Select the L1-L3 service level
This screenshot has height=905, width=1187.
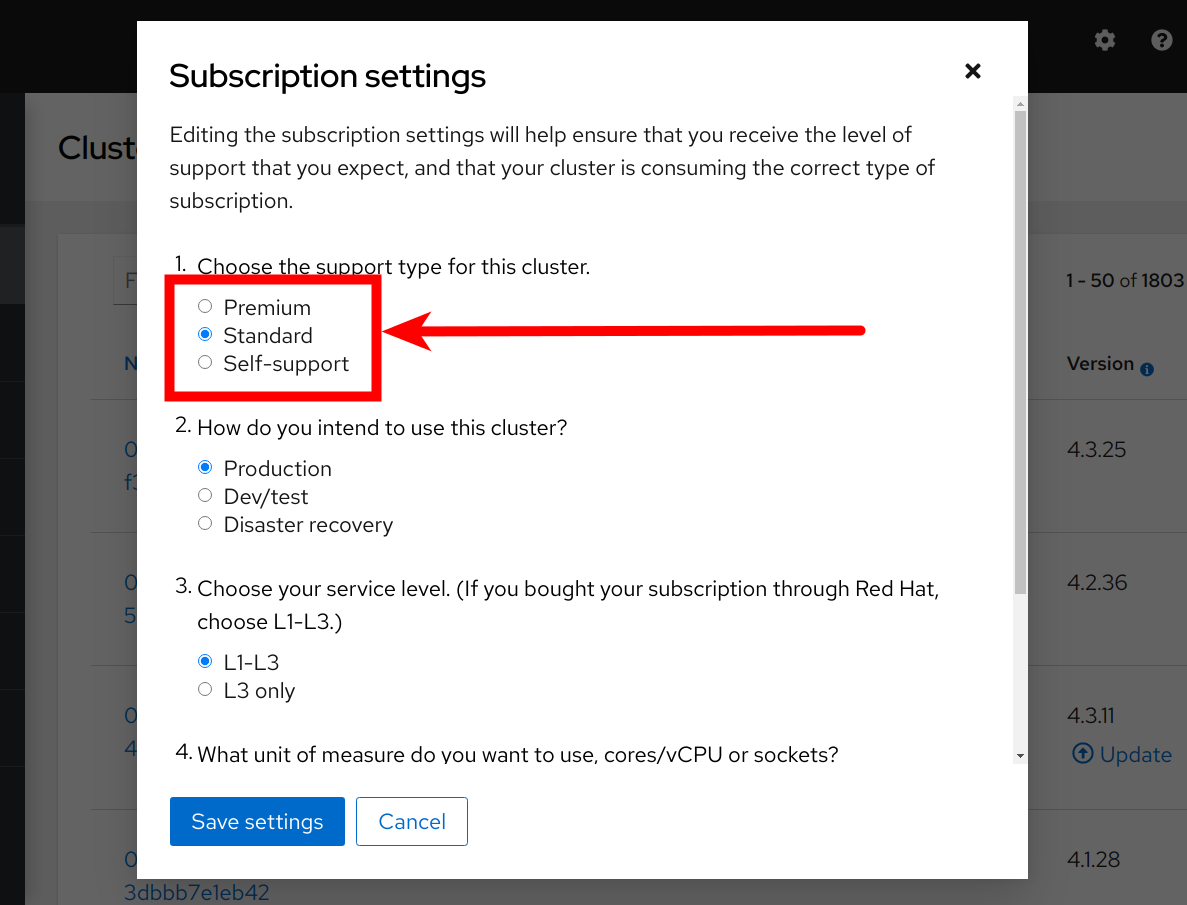tap(204, 660)
